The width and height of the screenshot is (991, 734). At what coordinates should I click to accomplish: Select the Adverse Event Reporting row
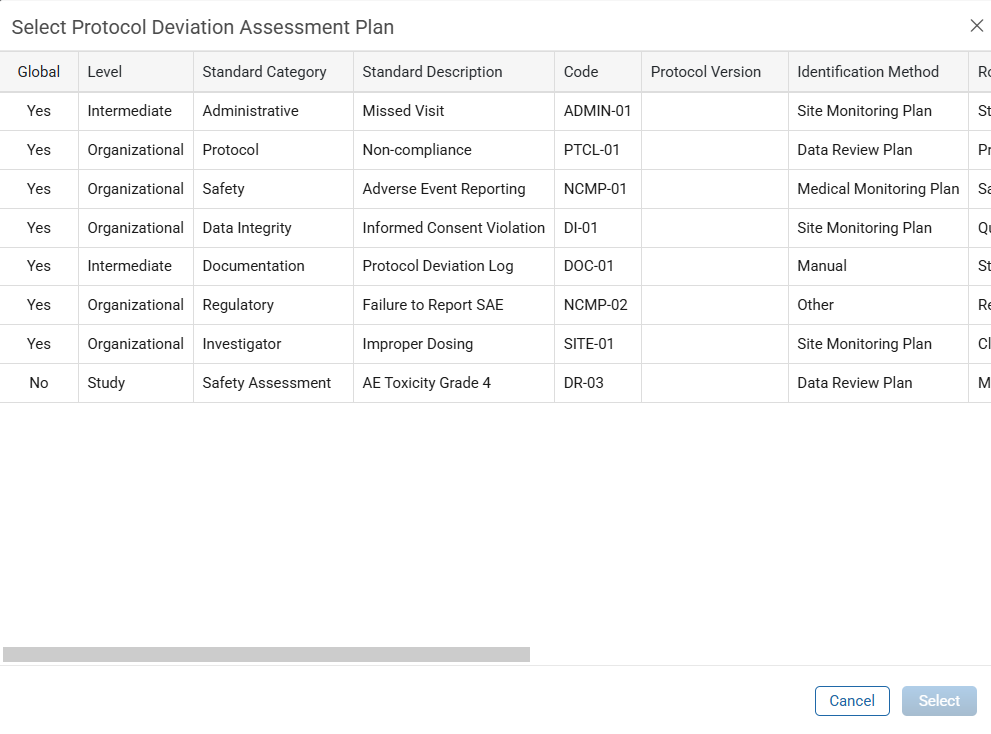(x=496, y=189)
